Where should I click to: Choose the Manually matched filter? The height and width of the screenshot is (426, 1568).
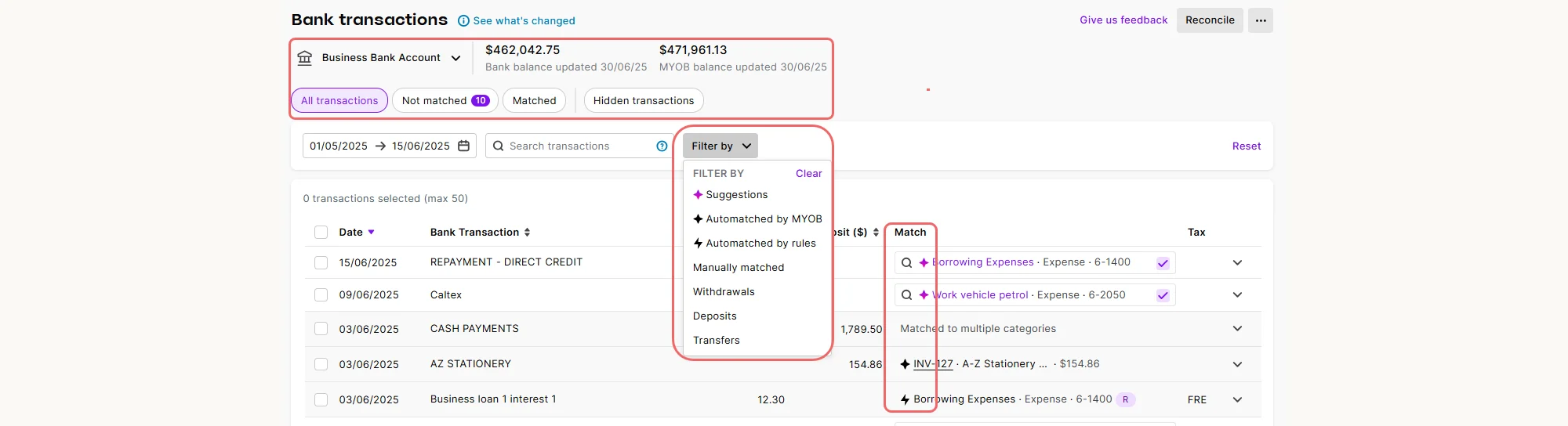point(739,268)
